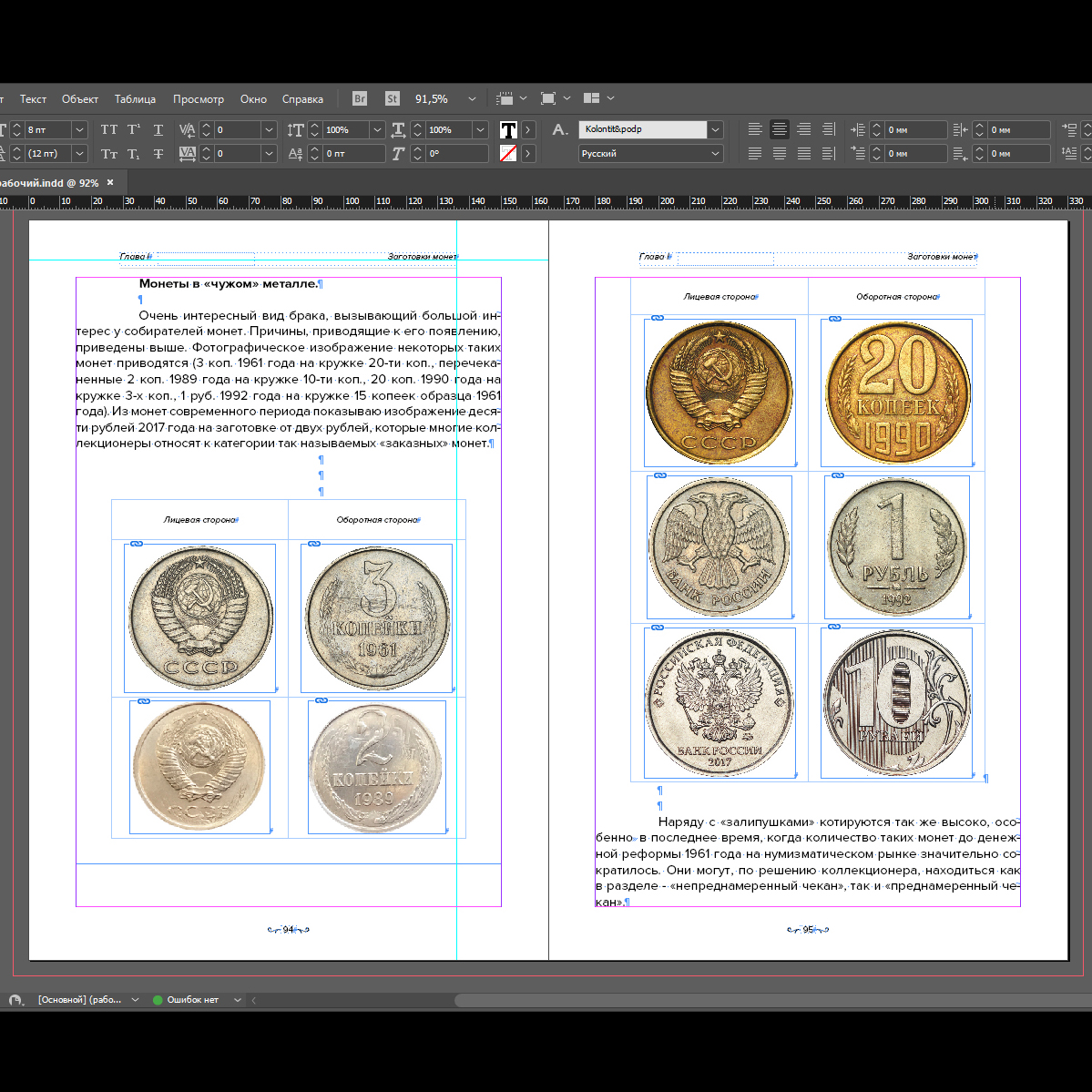
Task: Click the tracking VA icon
Action: click(x=187, y=153)
